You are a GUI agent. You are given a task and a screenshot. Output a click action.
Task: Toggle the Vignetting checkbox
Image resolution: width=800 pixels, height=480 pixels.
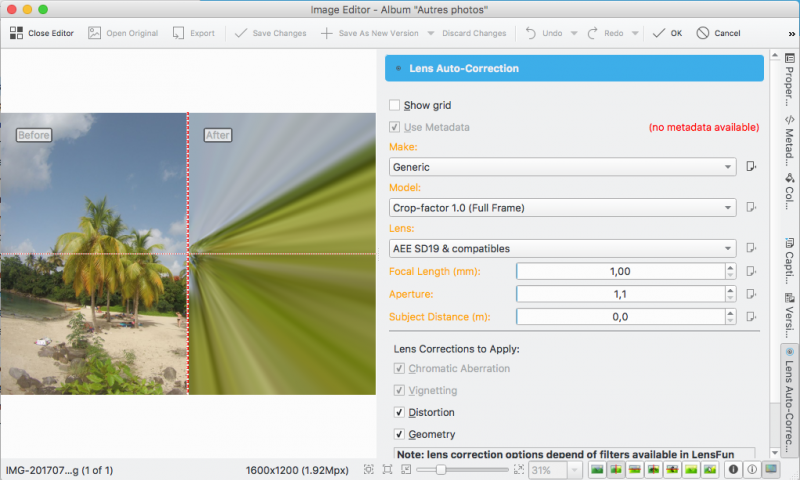pos(399,390)
